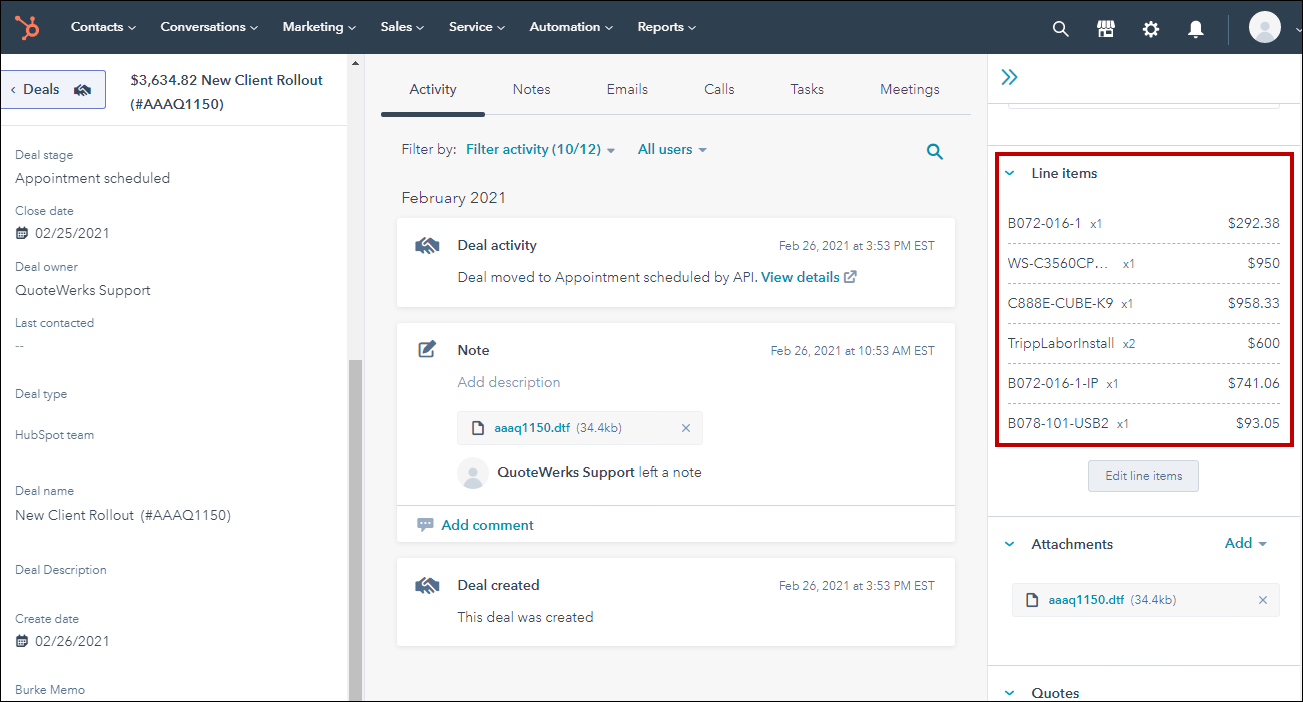1303x702 pixels.
Task: Remove aaaq1150.dtf file from the Note
Action: [x=686, y=428]
